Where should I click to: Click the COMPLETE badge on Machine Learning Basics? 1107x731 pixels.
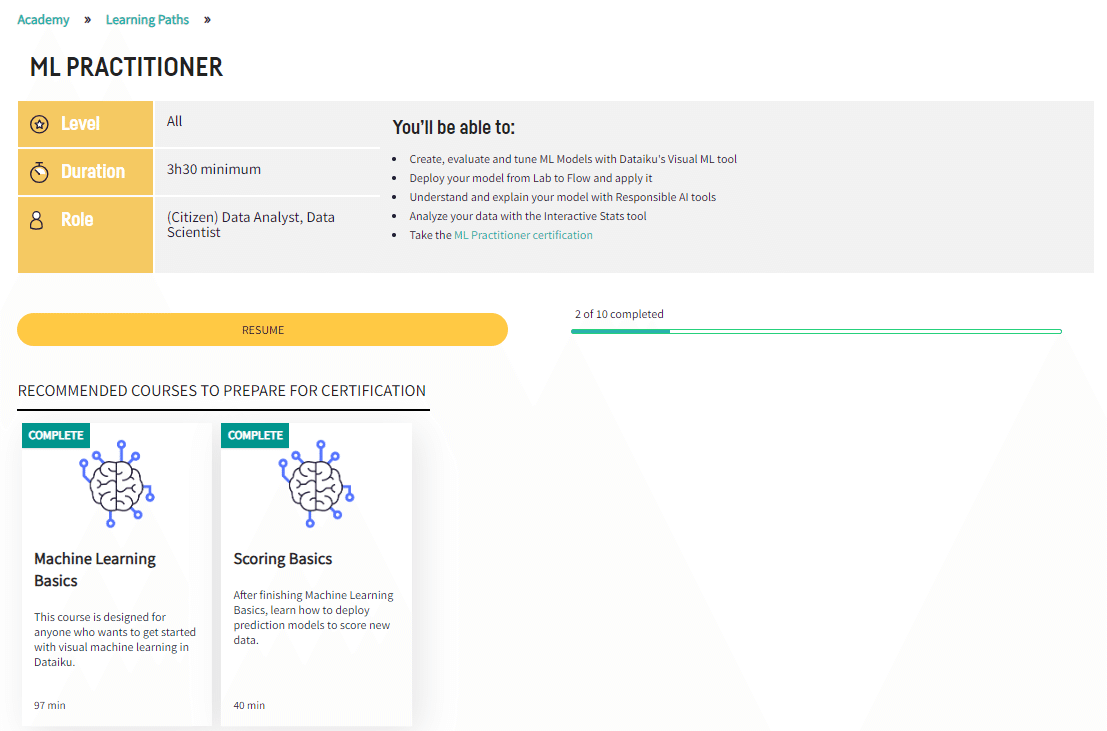tap(55, 435)
